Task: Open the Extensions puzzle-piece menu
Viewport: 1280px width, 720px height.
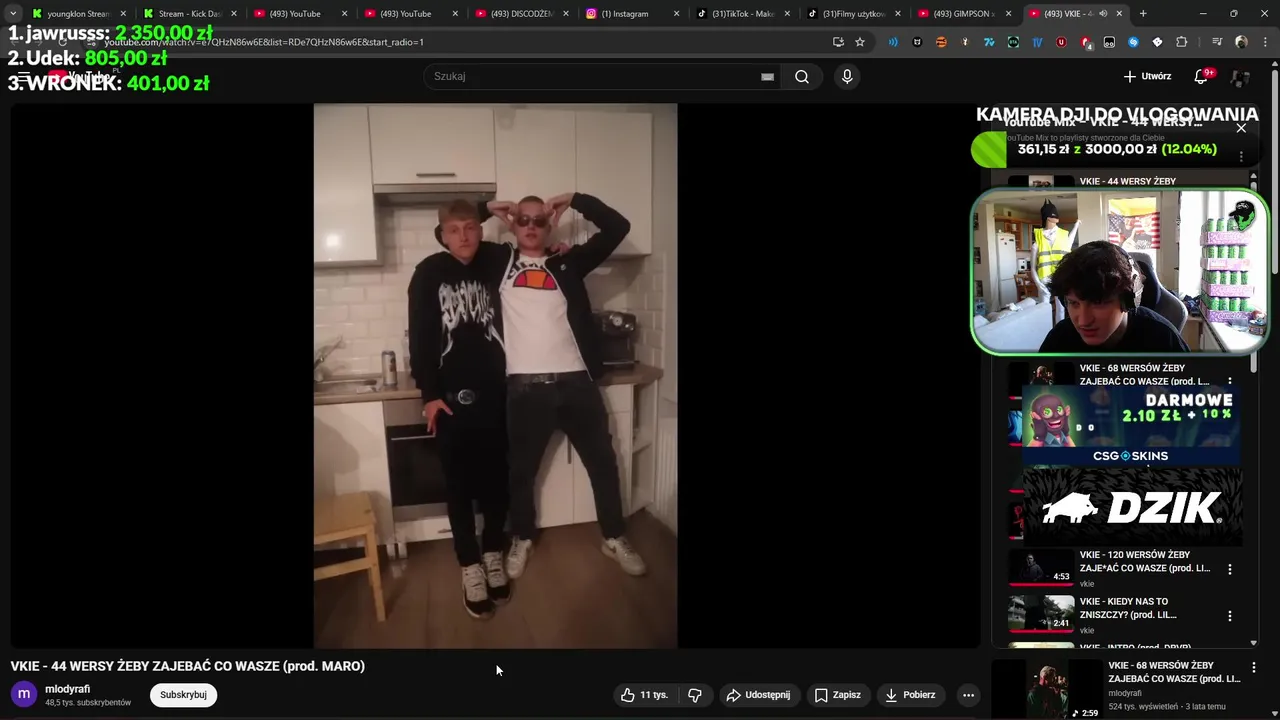Action: 1182,42
